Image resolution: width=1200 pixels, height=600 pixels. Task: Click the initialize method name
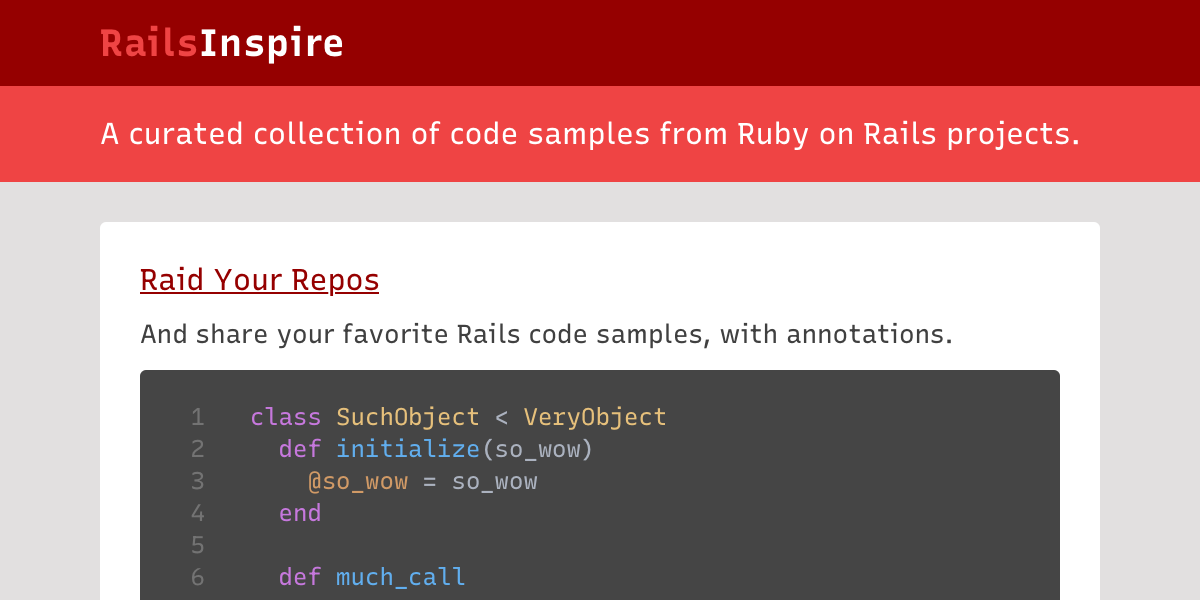click(408, 449)
